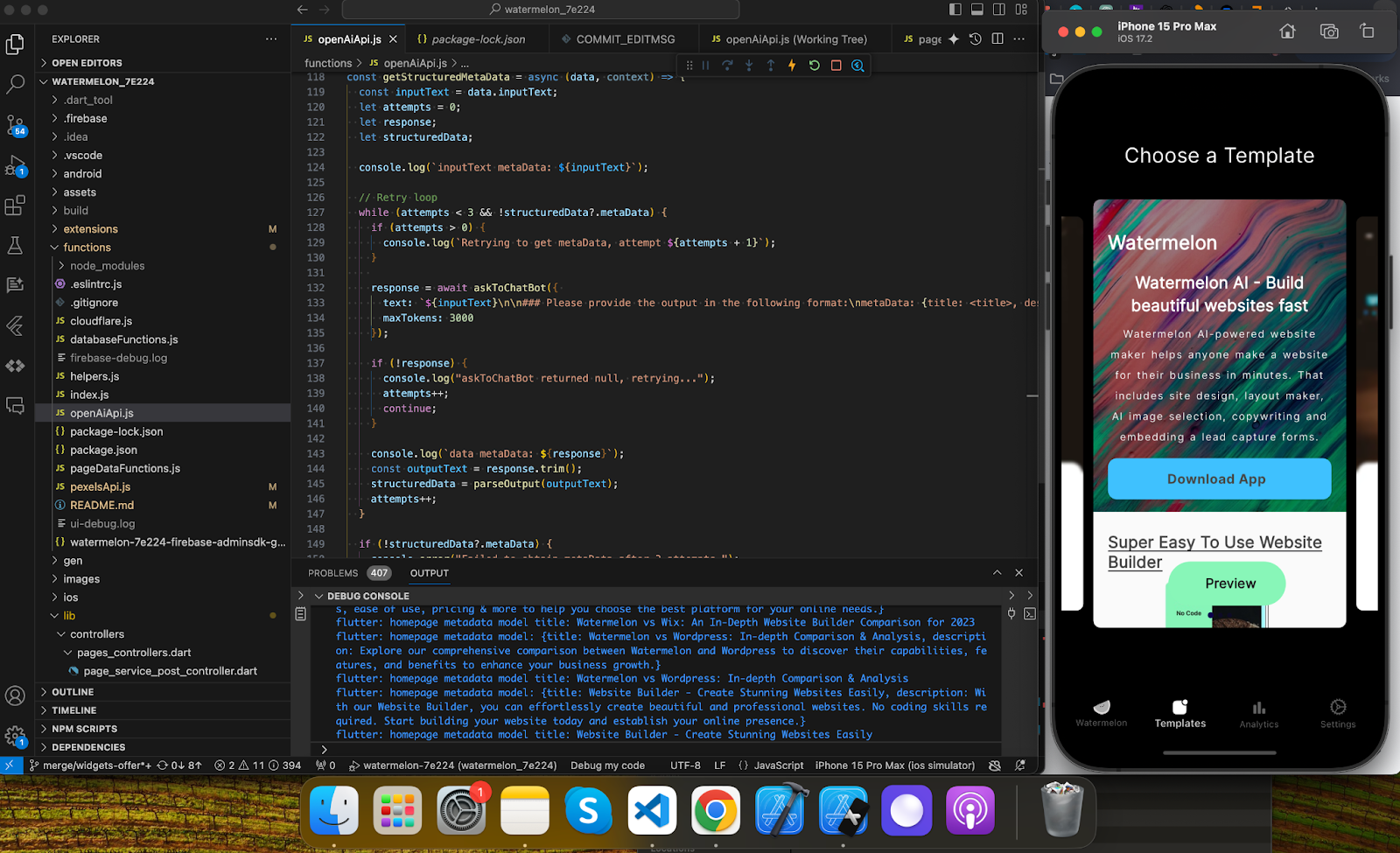Expand the TIMELINE section
This screenshot has height=853, width=1400.
point(73,710)
